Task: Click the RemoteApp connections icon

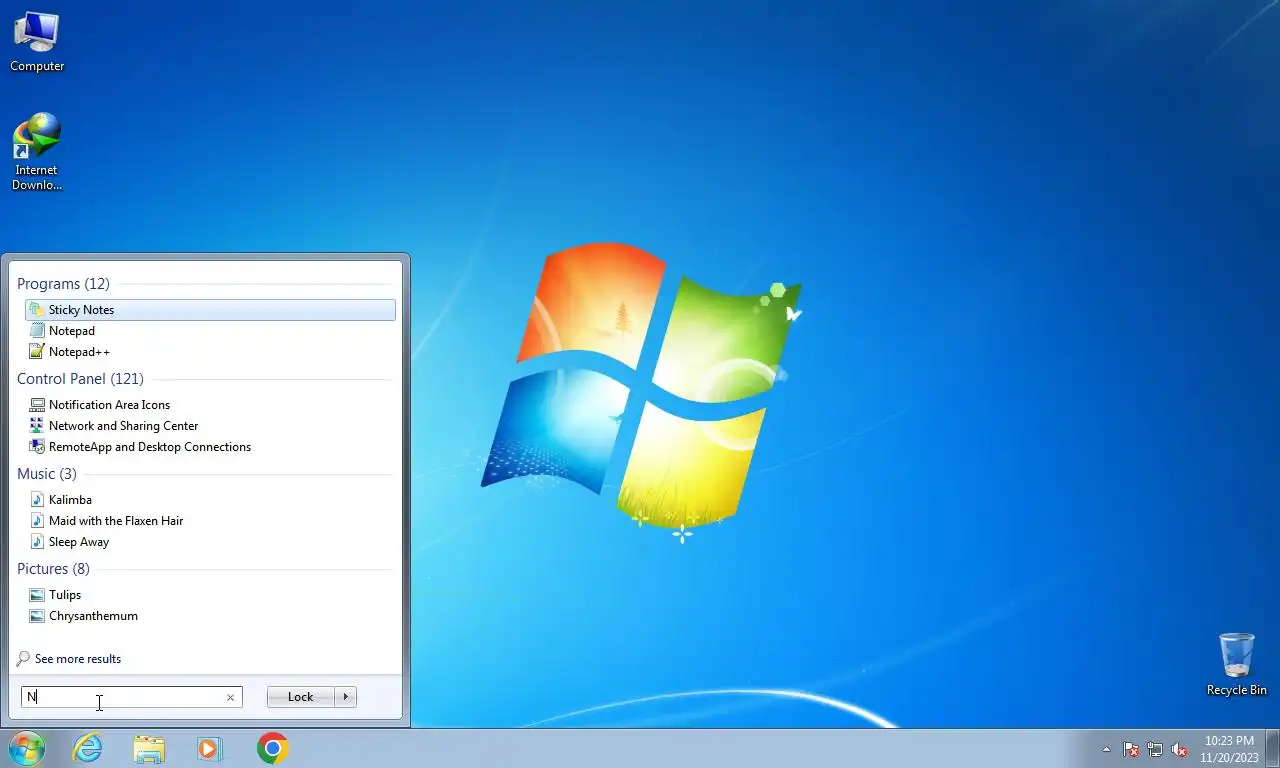Action: [37, 447]
